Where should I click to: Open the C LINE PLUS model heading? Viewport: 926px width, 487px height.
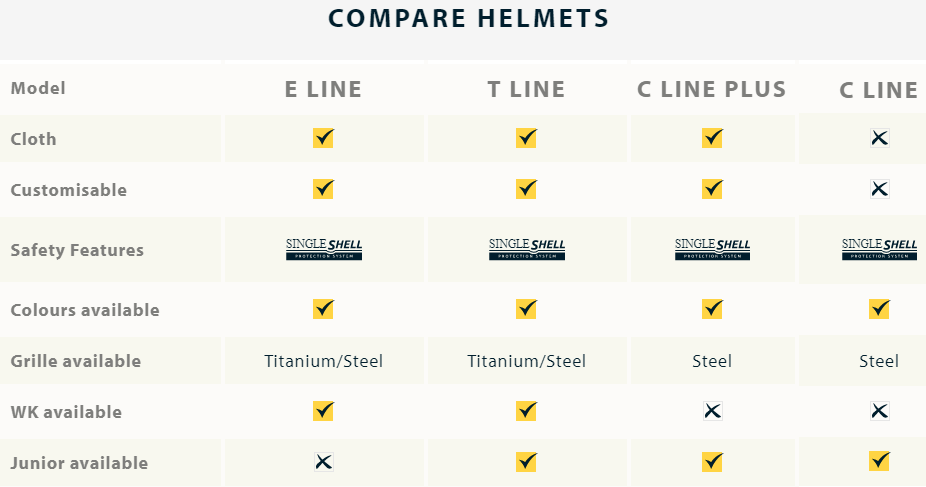(712, 89)
